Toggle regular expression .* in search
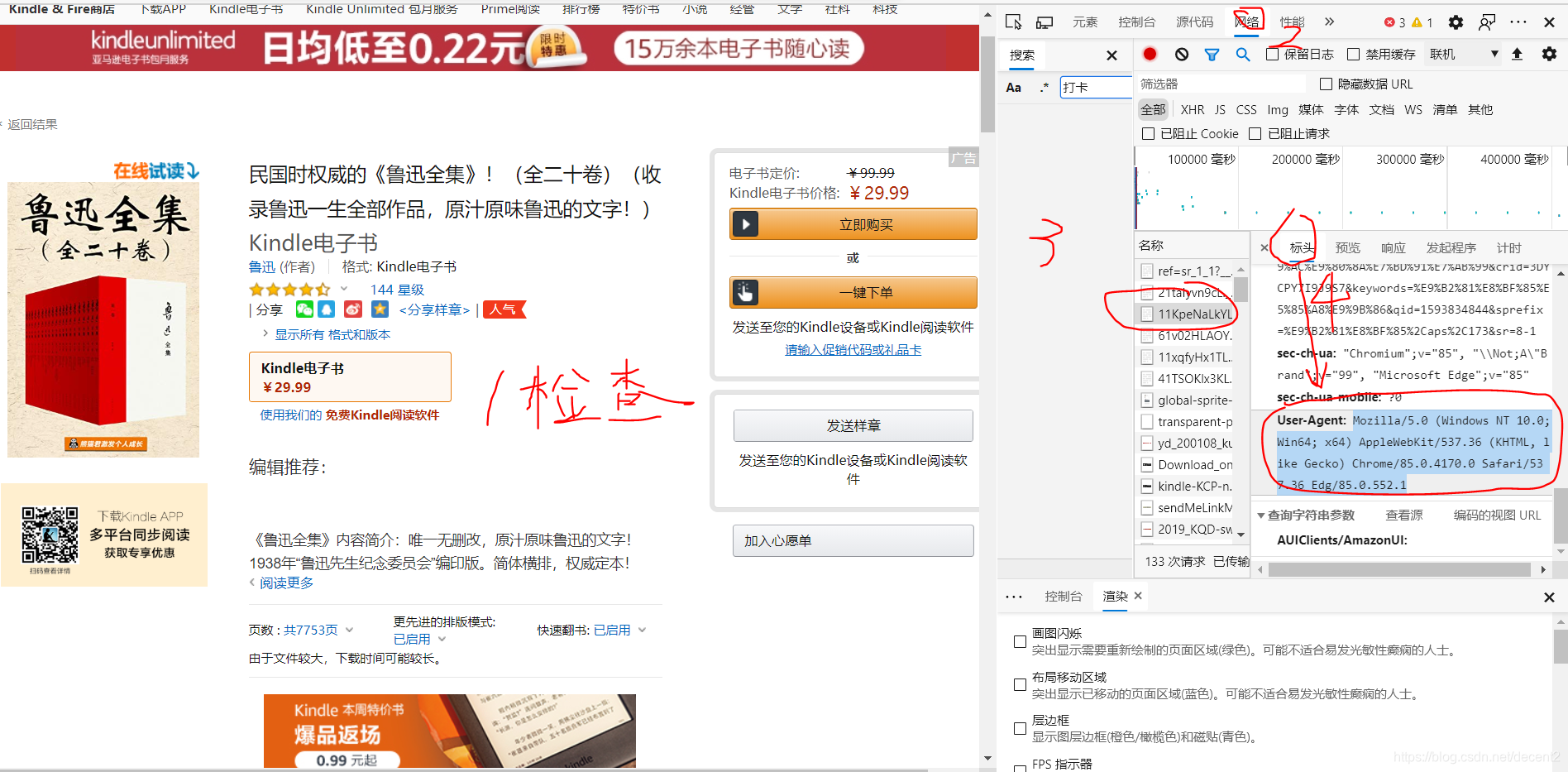The image size is (1568, 772). 1044,87
